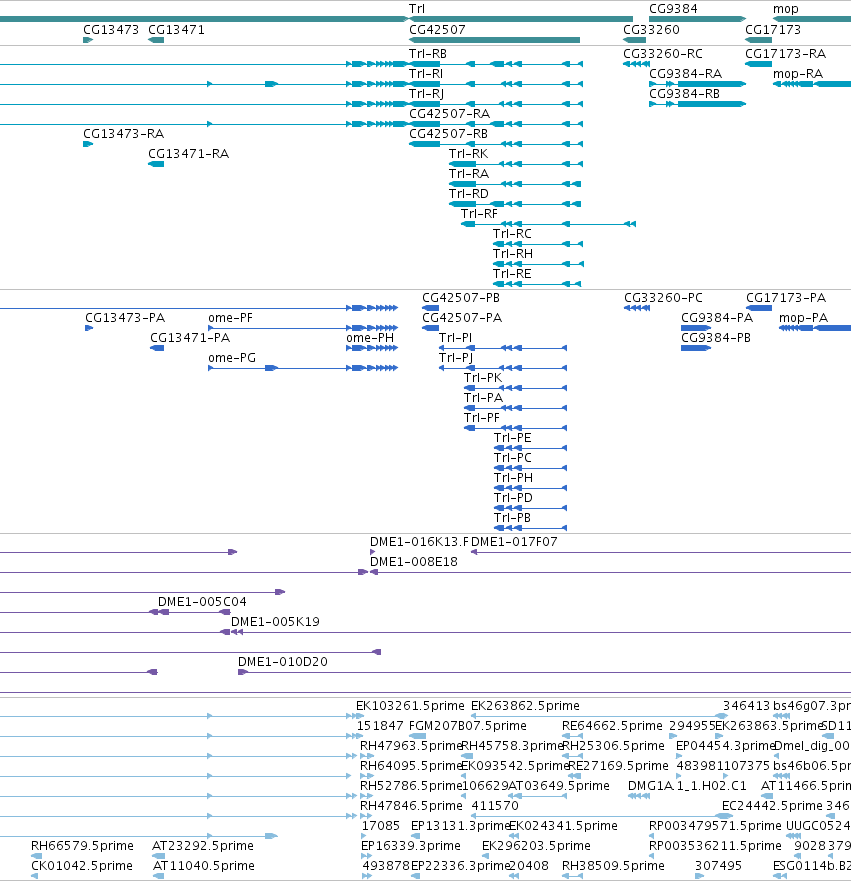The height and width of the screenshot is (881, 851).
Task: Click the CG13471-RA transcript label
Action: 188,154
